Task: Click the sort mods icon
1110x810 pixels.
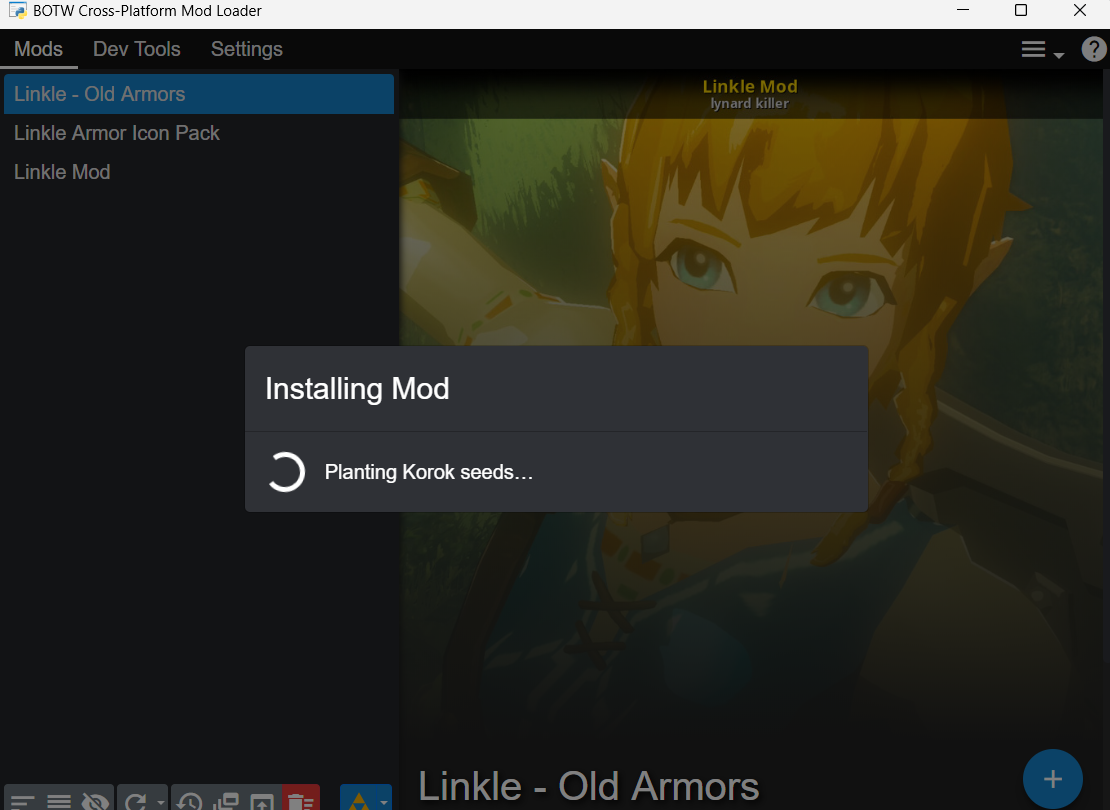Action: point(23,802)
